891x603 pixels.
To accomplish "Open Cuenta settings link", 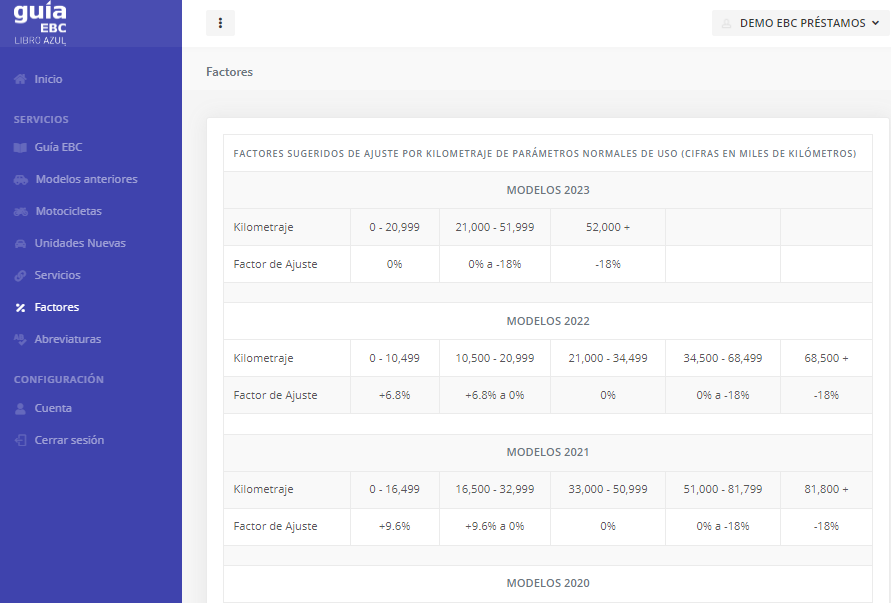I will pos(53,408).
